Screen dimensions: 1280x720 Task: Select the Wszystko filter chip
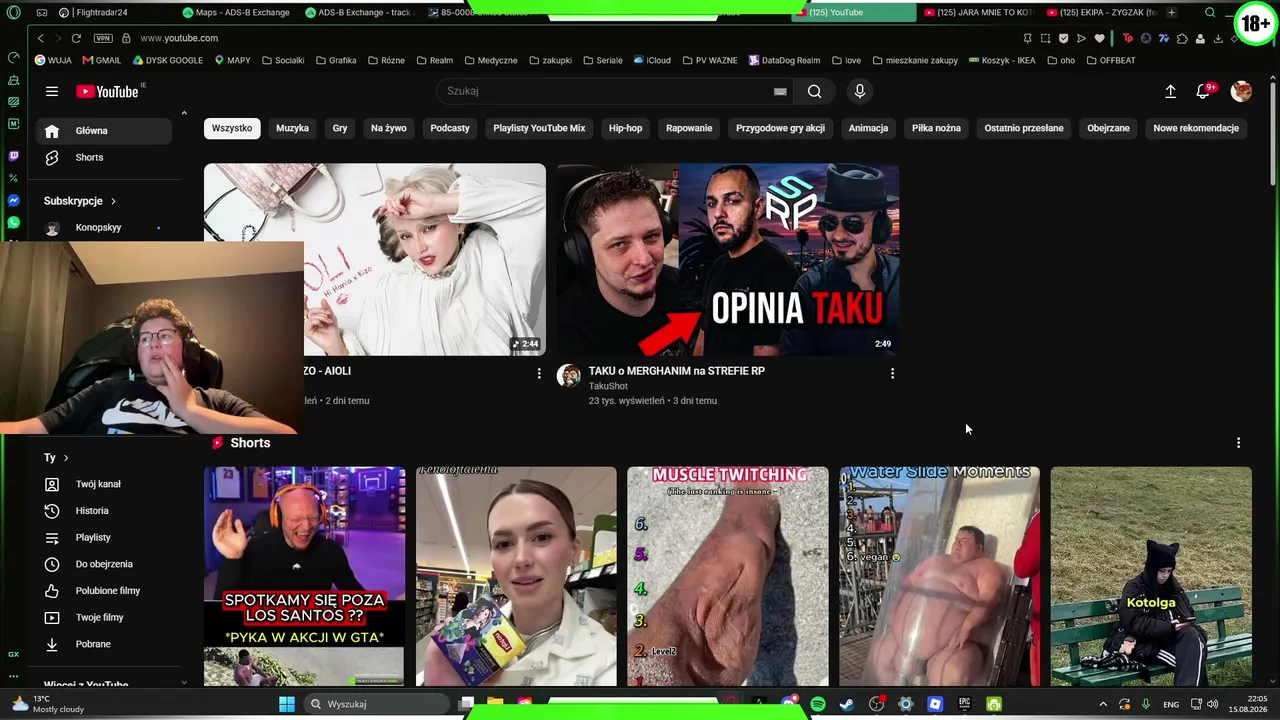click(x=232, y=128)
